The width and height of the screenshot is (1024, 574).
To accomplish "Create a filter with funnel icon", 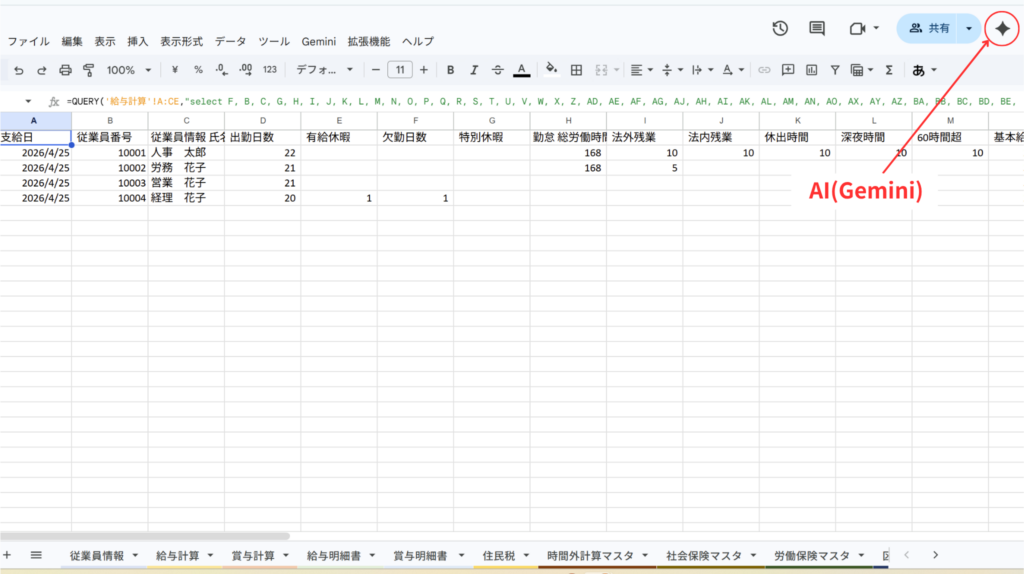I will point(834,70).
